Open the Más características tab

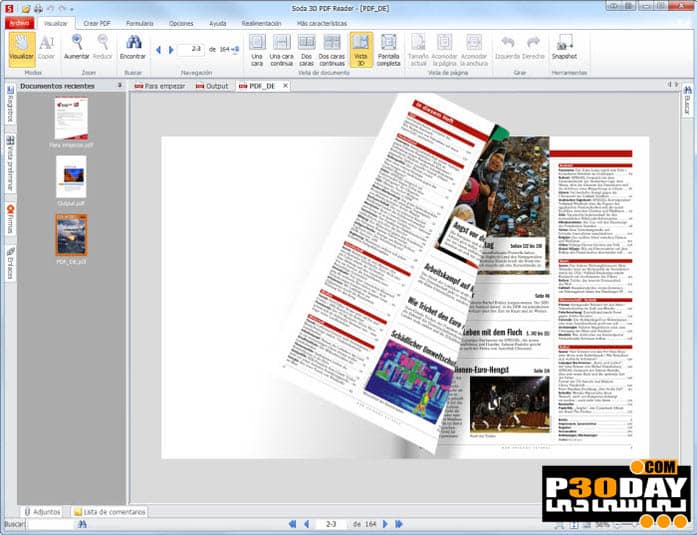point(322,23)
